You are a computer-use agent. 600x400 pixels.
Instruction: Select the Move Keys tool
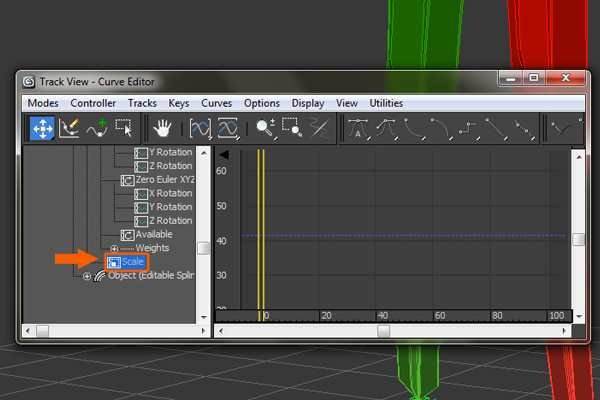click(42, 128)
